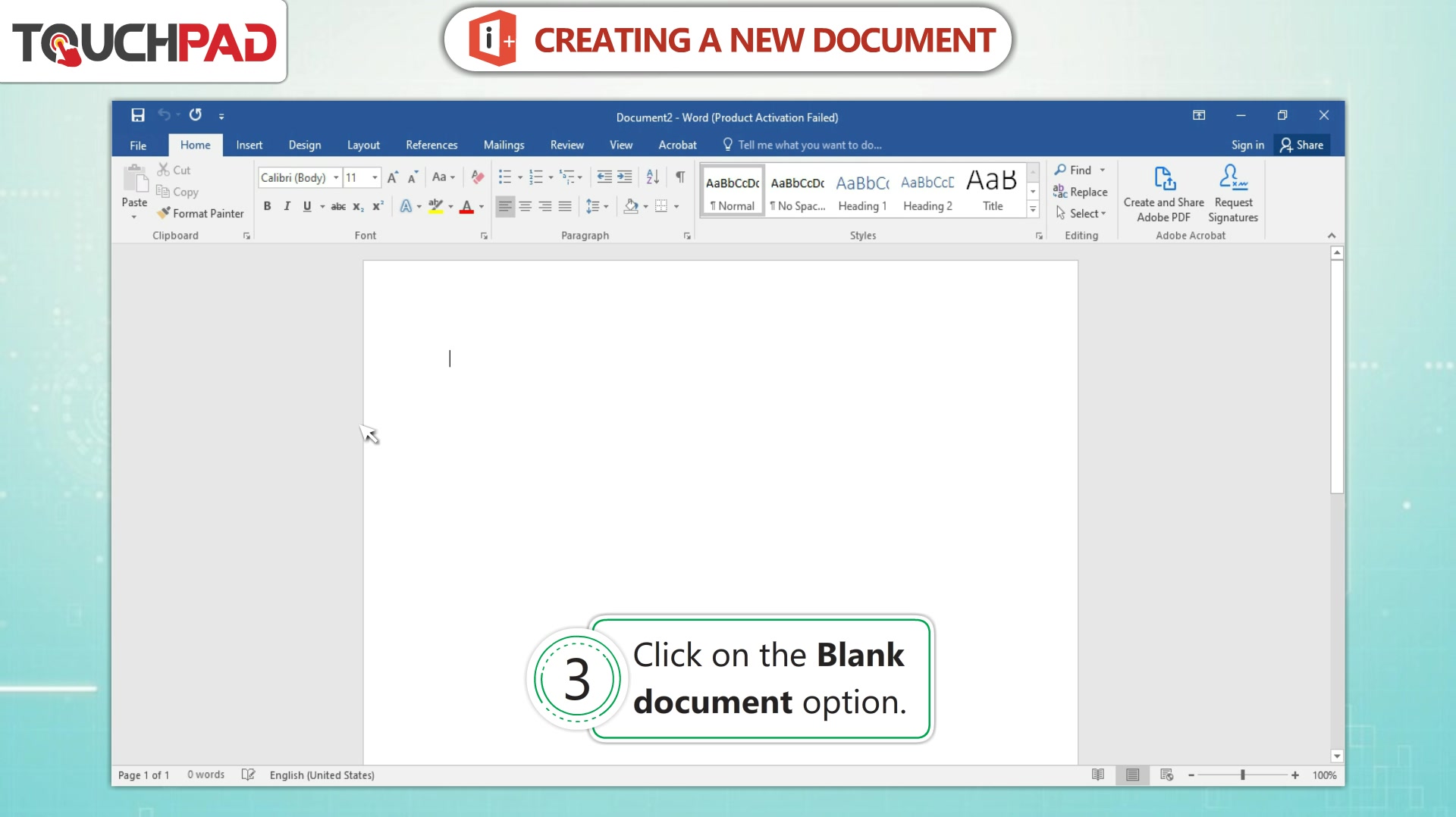Align text right icon

pos(545,206)
